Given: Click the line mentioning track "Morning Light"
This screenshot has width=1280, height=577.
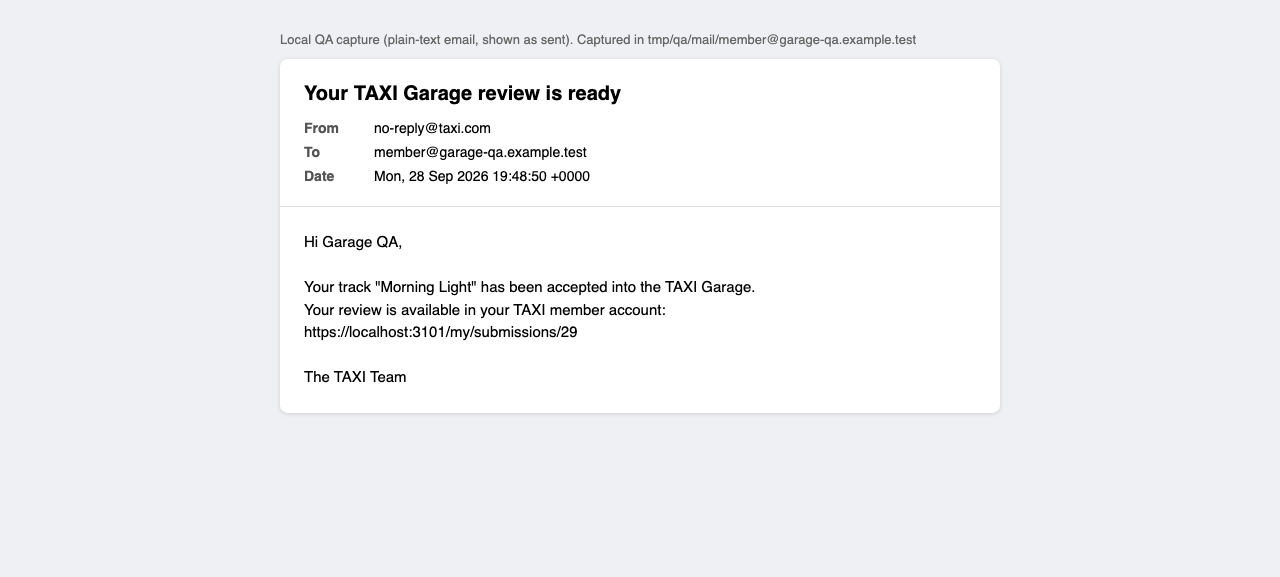Looking at the screenshot, I should 529,287.
